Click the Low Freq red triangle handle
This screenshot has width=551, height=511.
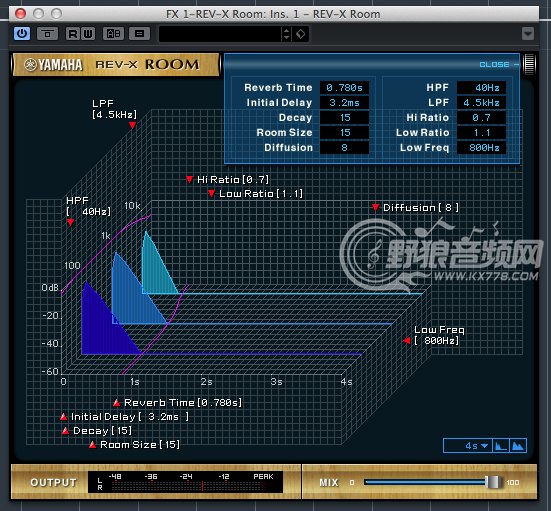click(x=407, y=340)
